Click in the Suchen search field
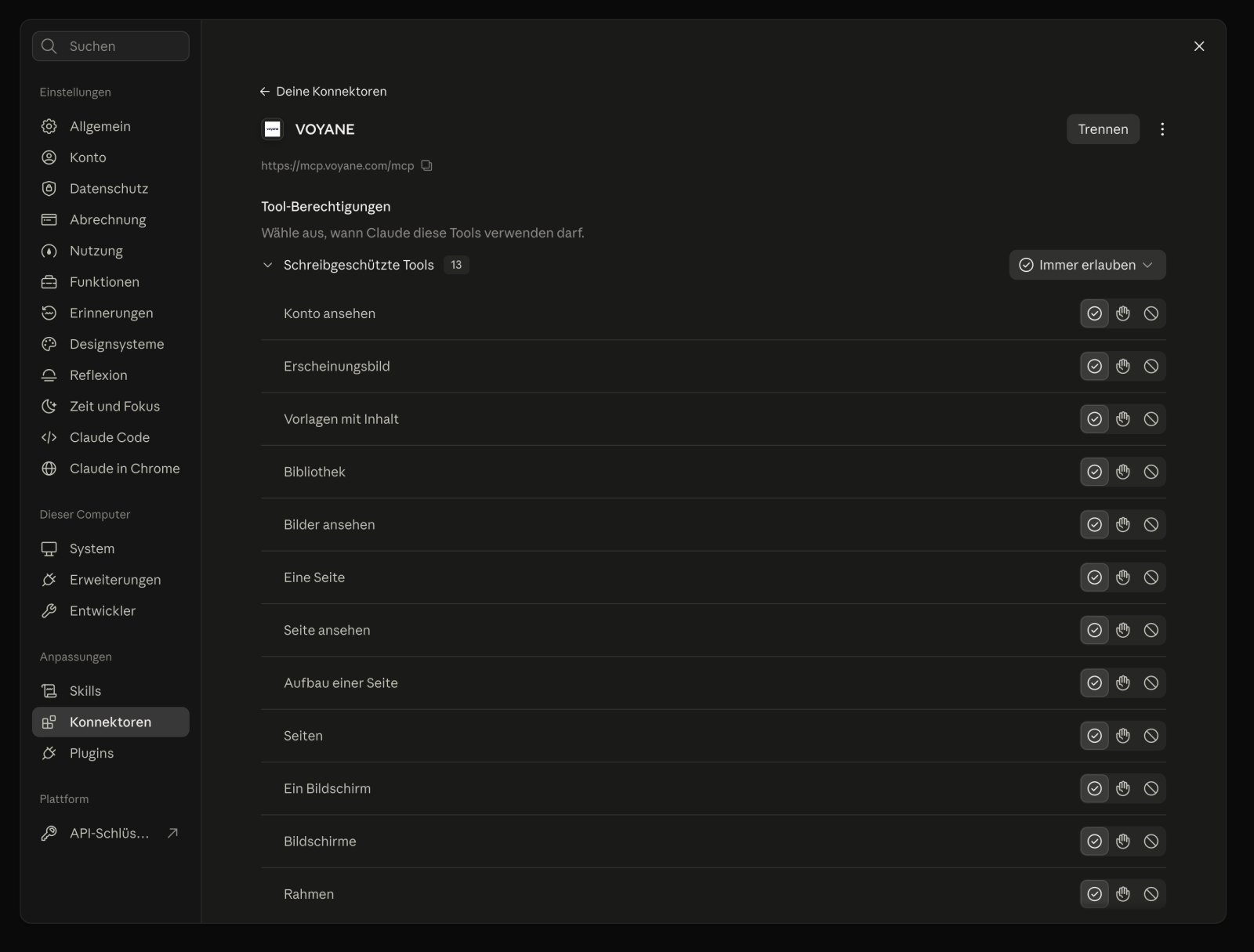The width and height of the screenshot is (1254, 952). click(111, 46)
